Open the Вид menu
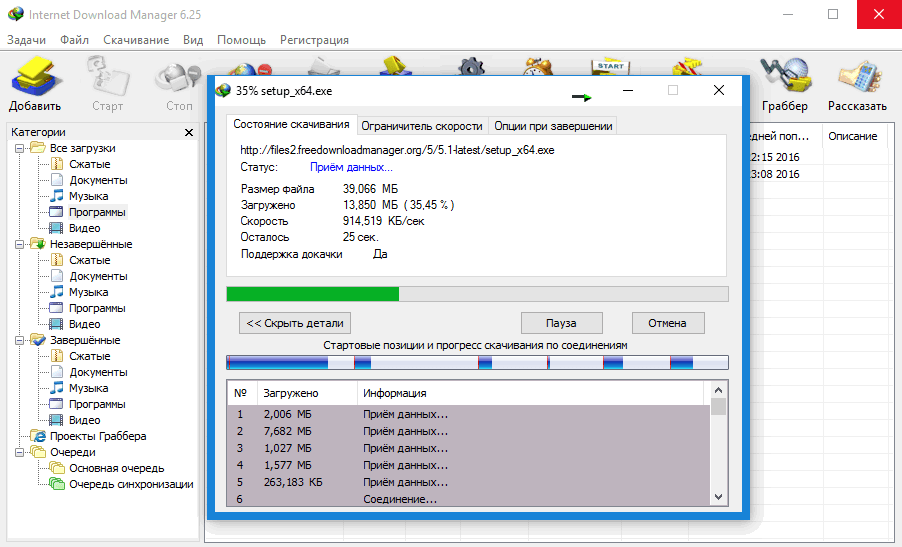This screenshot has height=547, width=902. pyautogui.click(x=193, y=40)
